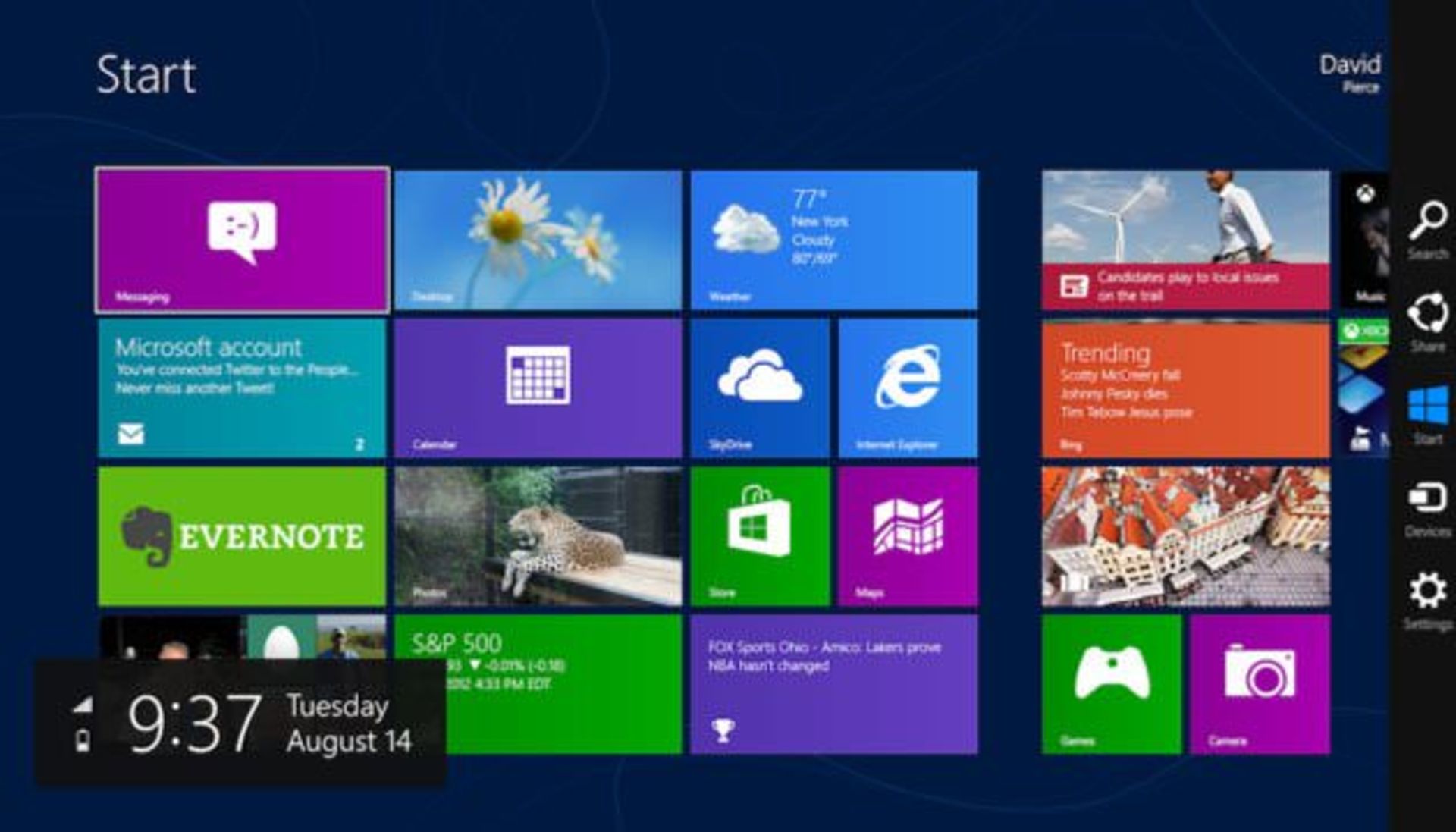
Task: Open the news tile about candidates
Action: coord(1185,240)
